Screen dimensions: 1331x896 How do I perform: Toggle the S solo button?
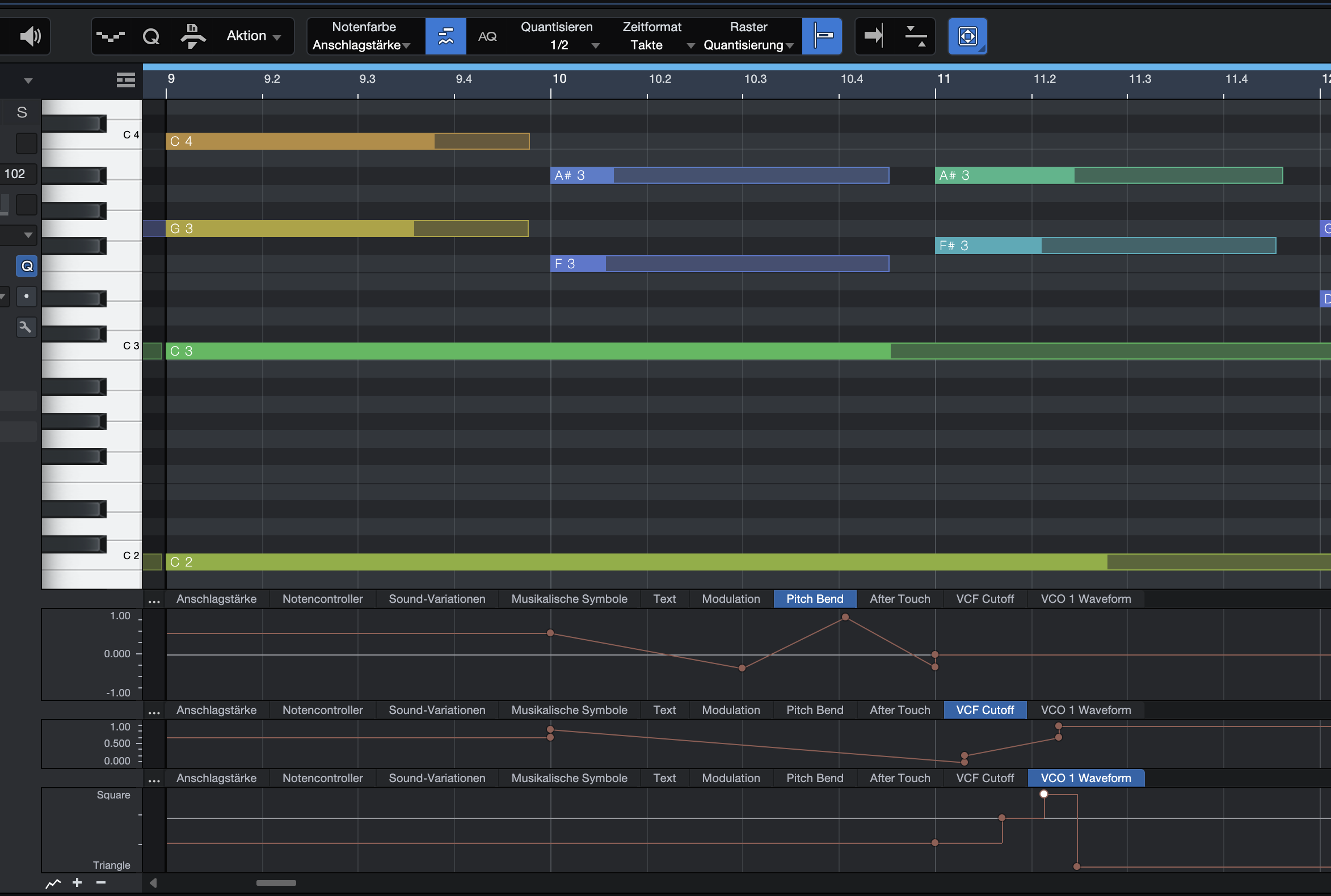click(x=22, y=112)
